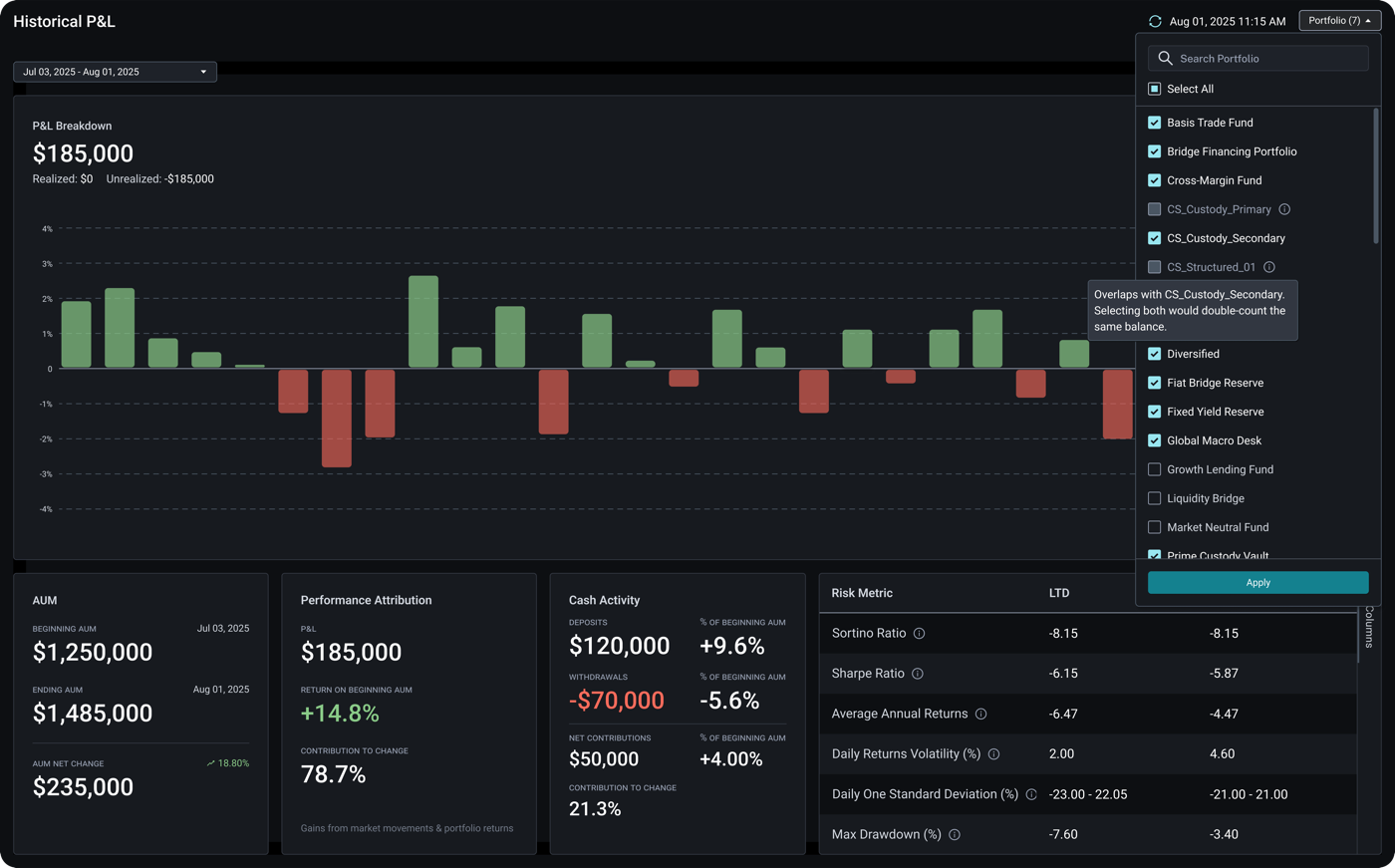Image resolution: width=1395 pixels, height=868 pixels.
Task: Uncheck the Diversified portfolio
Action: point(1154,354)
